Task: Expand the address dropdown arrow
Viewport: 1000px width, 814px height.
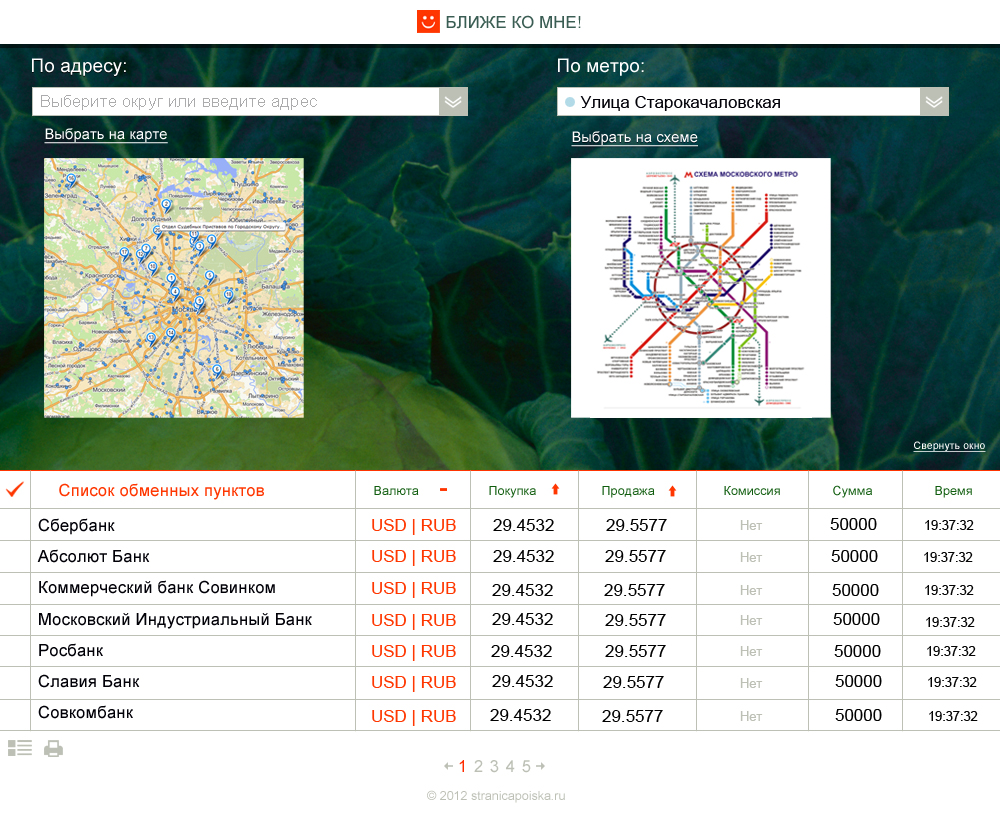Action: 453,102
